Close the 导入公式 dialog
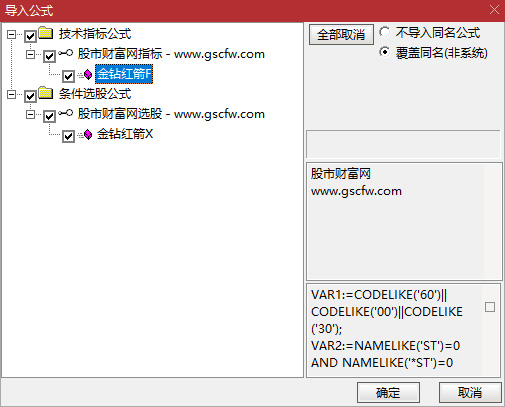505x407 pixels. point(494,10)
